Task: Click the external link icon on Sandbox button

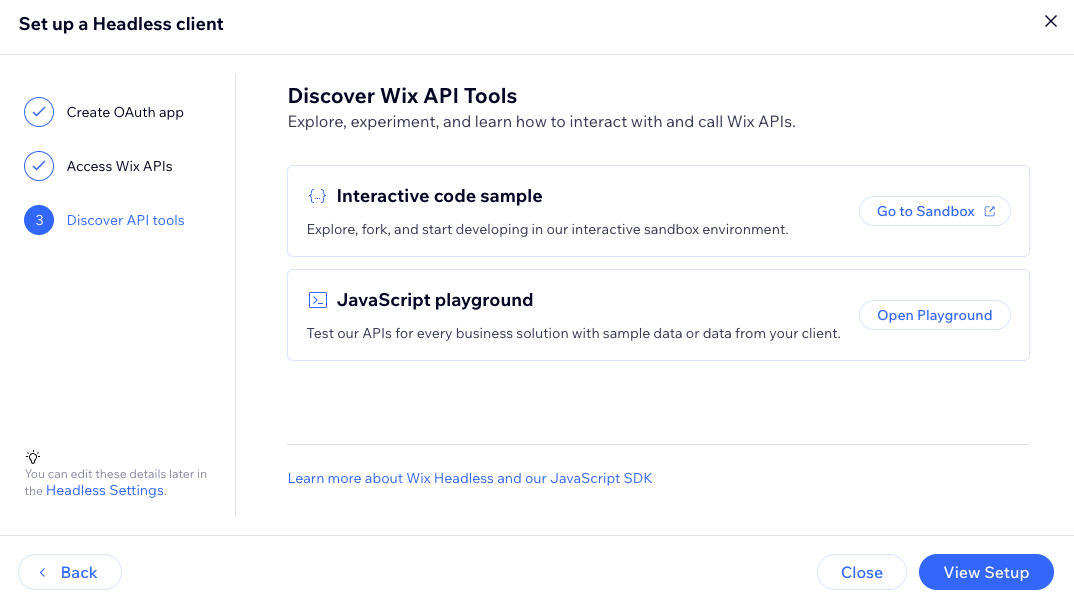Action: [990, 212]
